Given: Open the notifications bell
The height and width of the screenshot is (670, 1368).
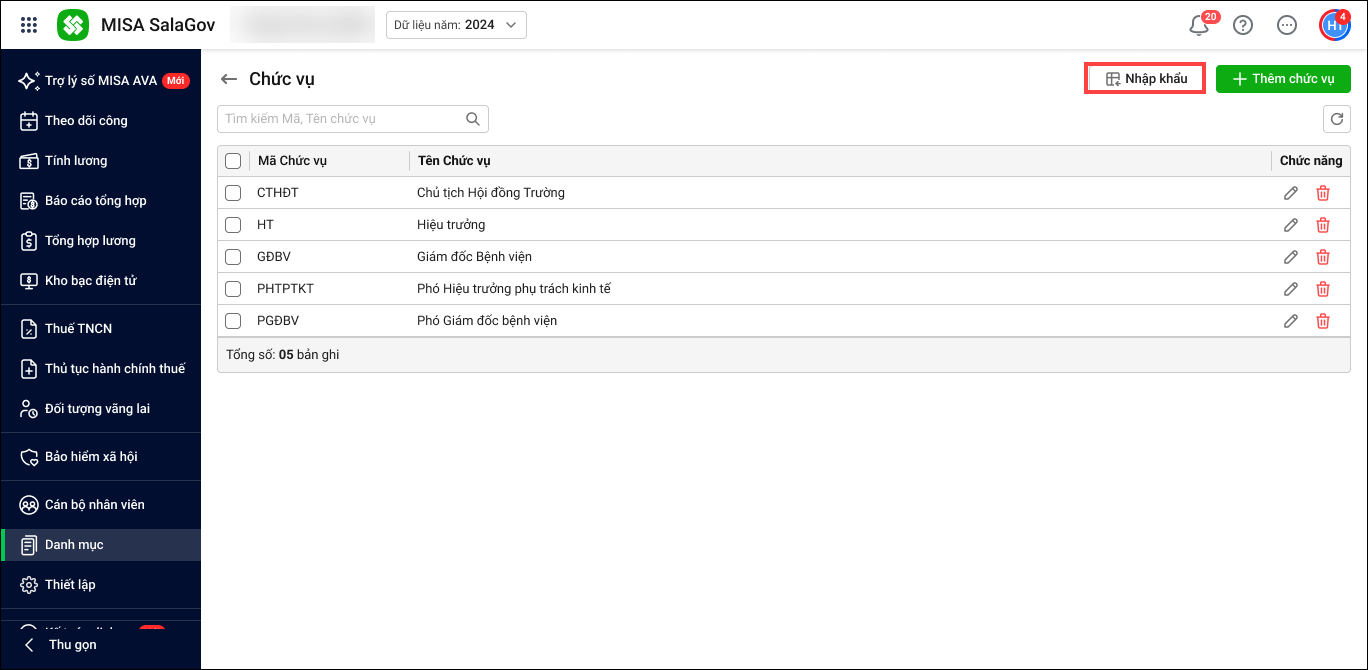Looking at the screenshot, I should (x=1199, y=26).
